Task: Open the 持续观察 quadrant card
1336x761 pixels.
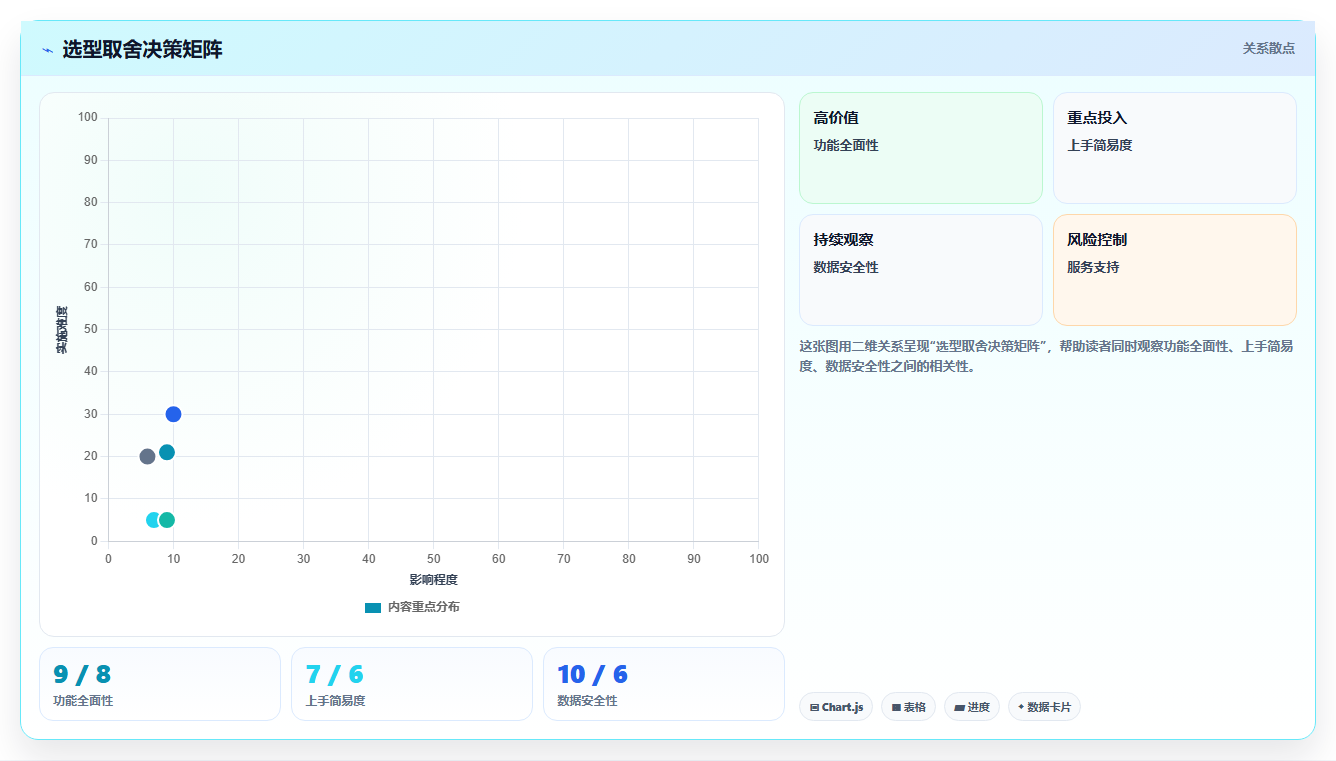Action: point(921,270)
